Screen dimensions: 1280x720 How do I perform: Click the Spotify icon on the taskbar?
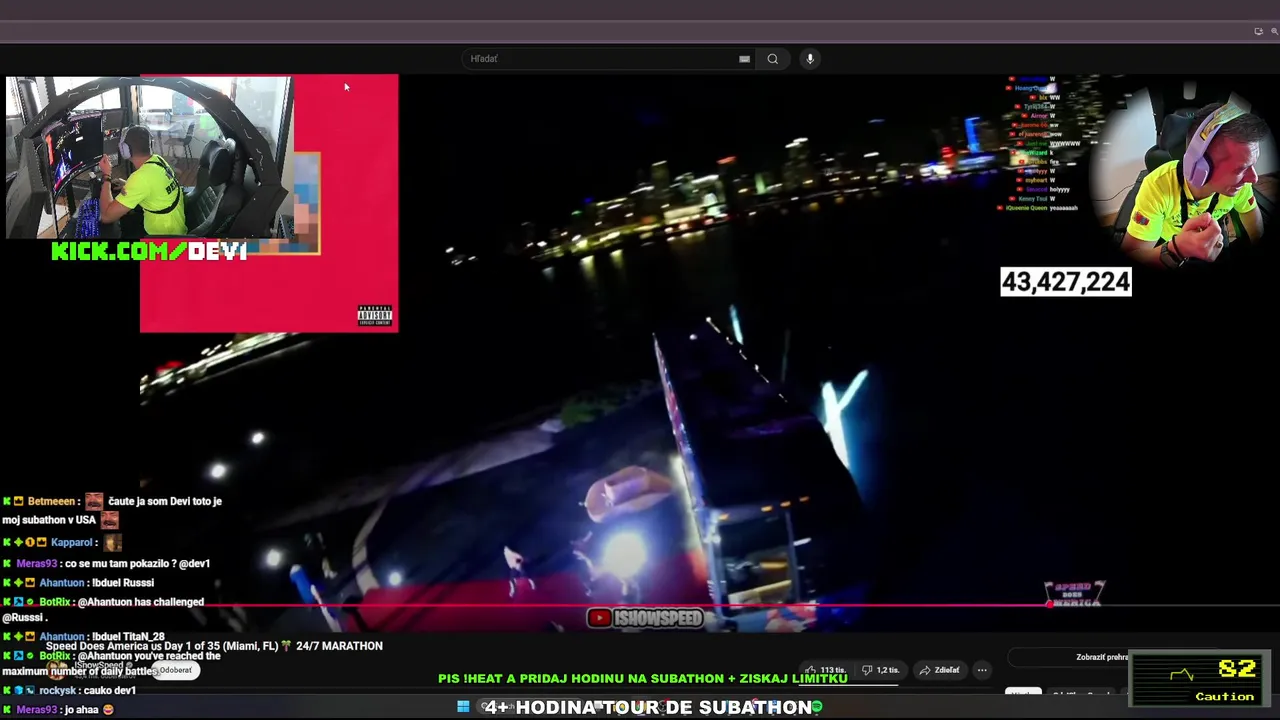pyautogui.click(x=816, y=707)
